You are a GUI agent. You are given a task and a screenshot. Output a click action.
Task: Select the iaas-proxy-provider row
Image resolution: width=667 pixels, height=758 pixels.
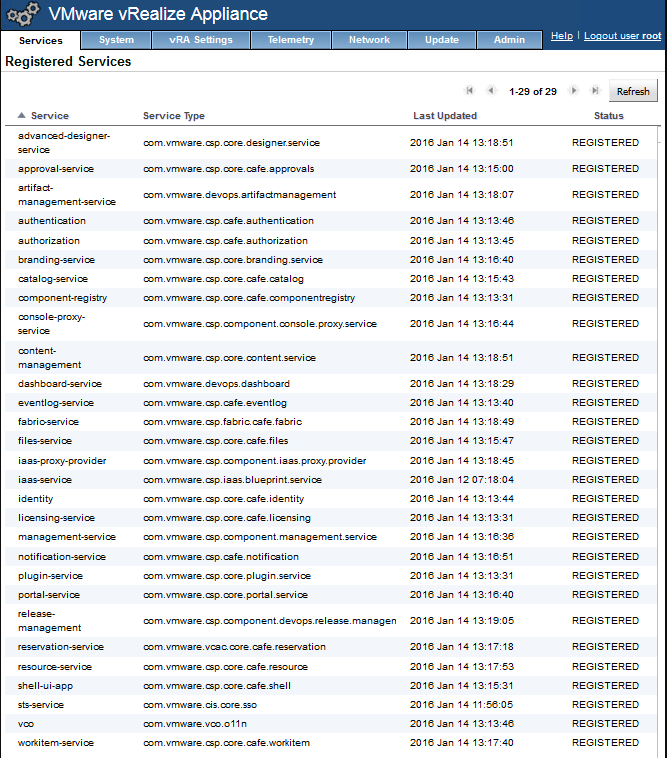[331, 461]
